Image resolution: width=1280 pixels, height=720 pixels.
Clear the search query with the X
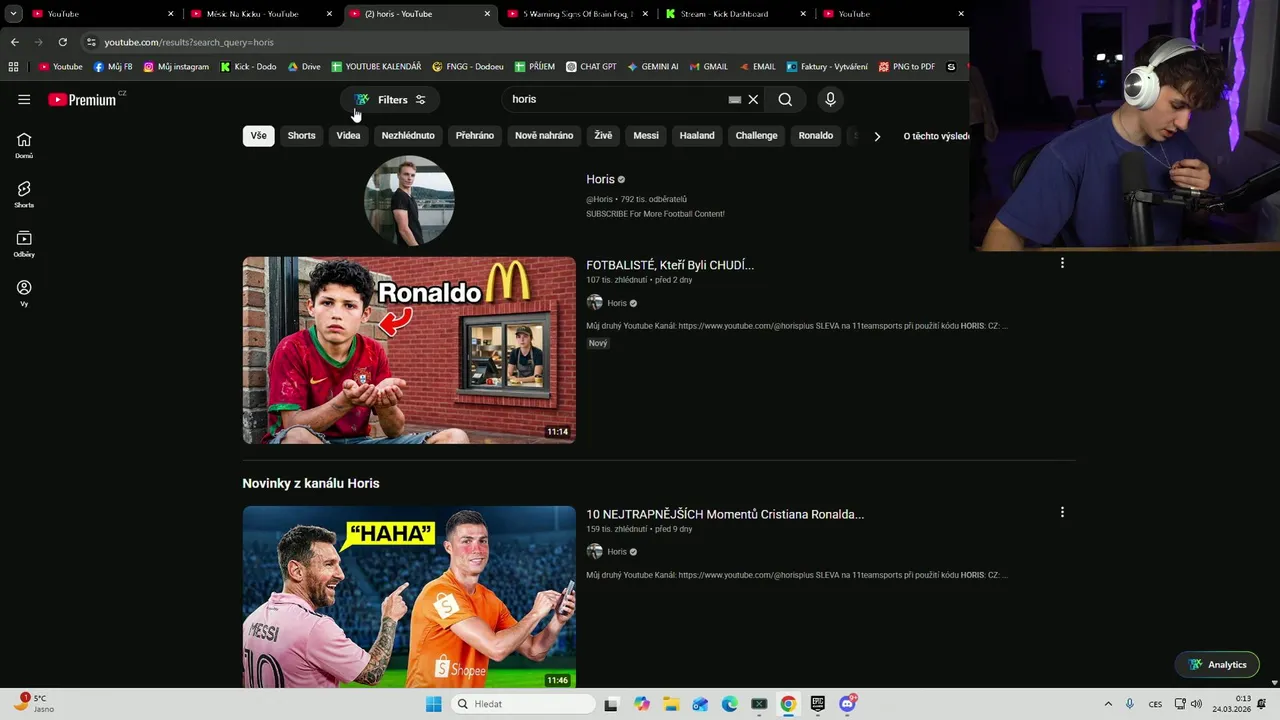[x=753, y=99]
